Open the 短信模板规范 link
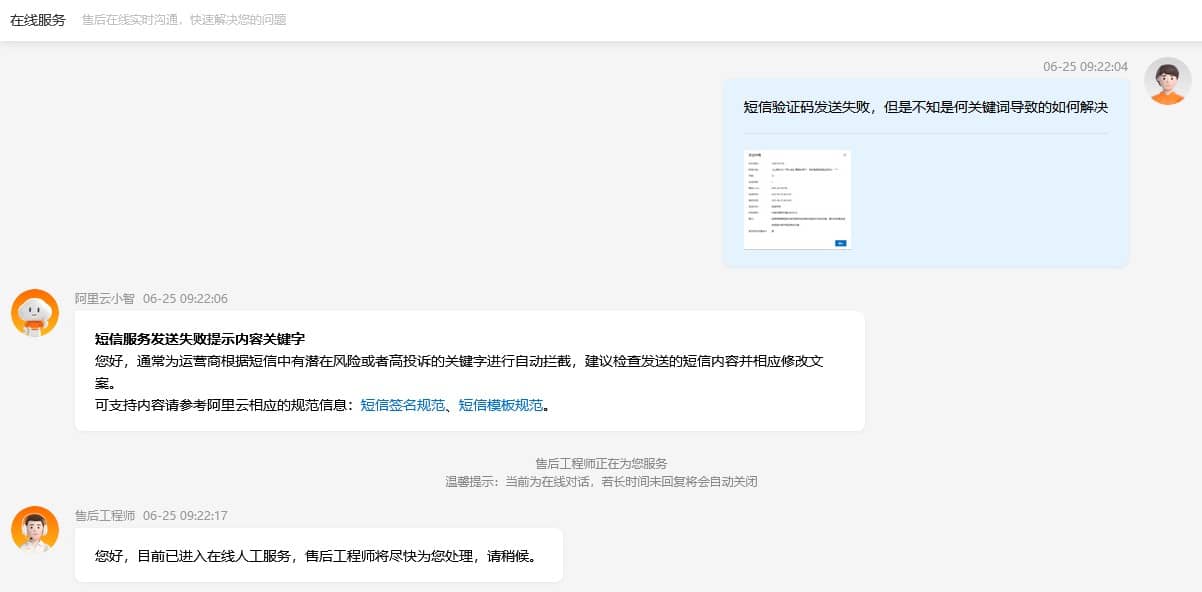Image resolution: width=1202 pixels, height=592 pixels. click(x=500, y=405)
